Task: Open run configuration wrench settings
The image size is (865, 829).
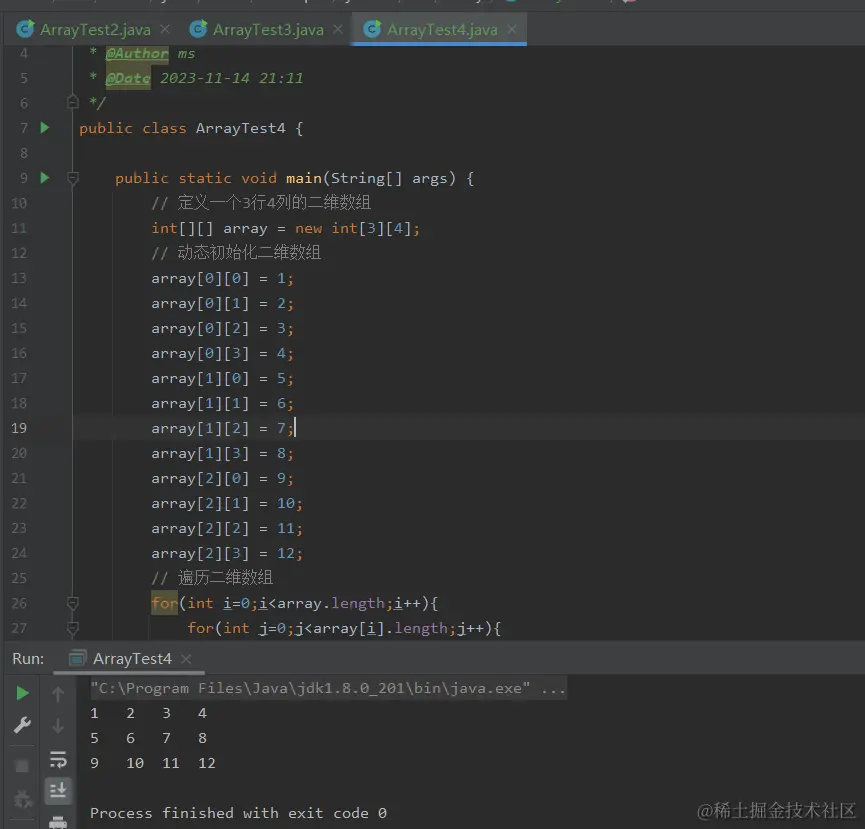Action: (x=22, y=725)
